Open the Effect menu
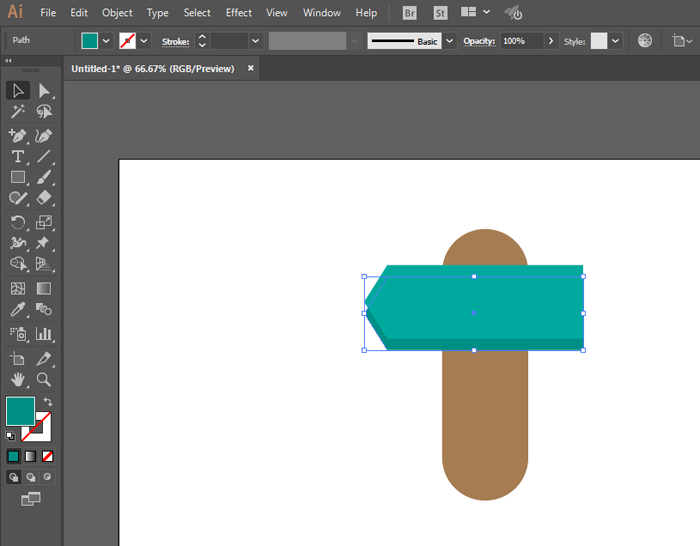The height and width of the screenshot is (546, 700). click(x=238, y=13)
